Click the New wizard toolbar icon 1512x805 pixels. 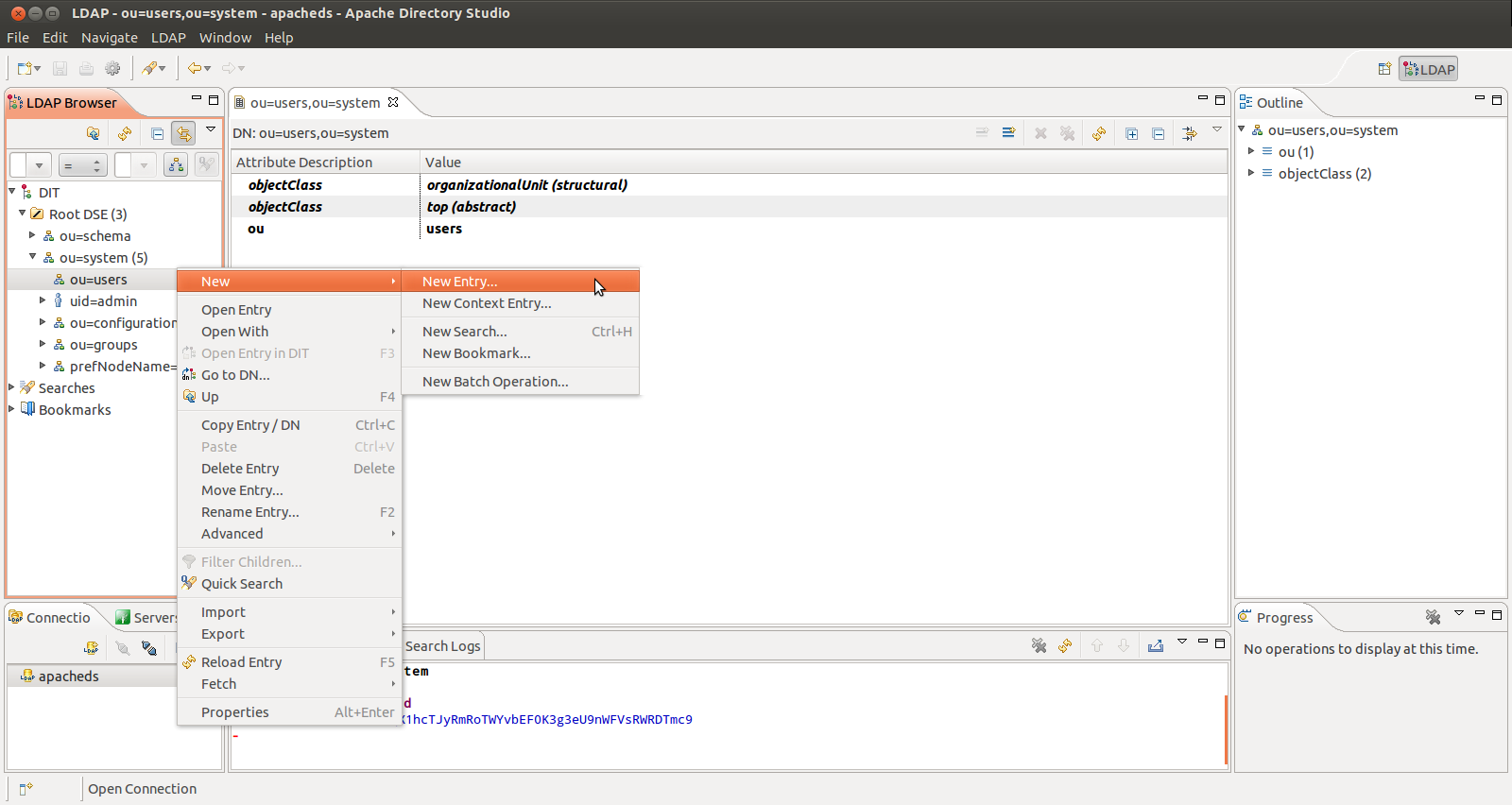tap(25, 68)
